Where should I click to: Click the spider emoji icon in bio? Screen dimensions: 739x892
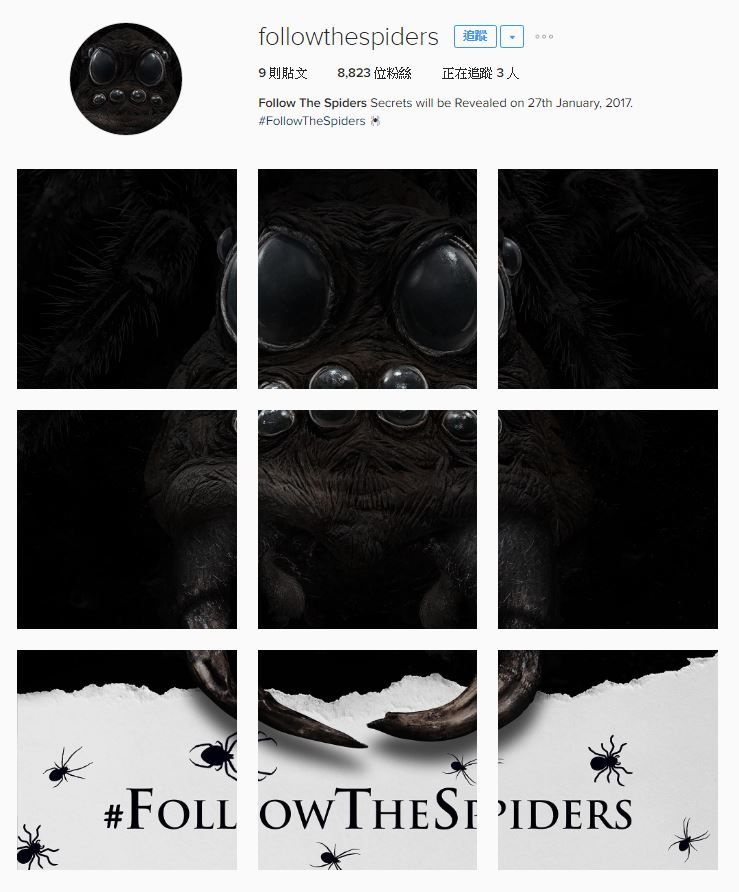(x=375, y=121)
